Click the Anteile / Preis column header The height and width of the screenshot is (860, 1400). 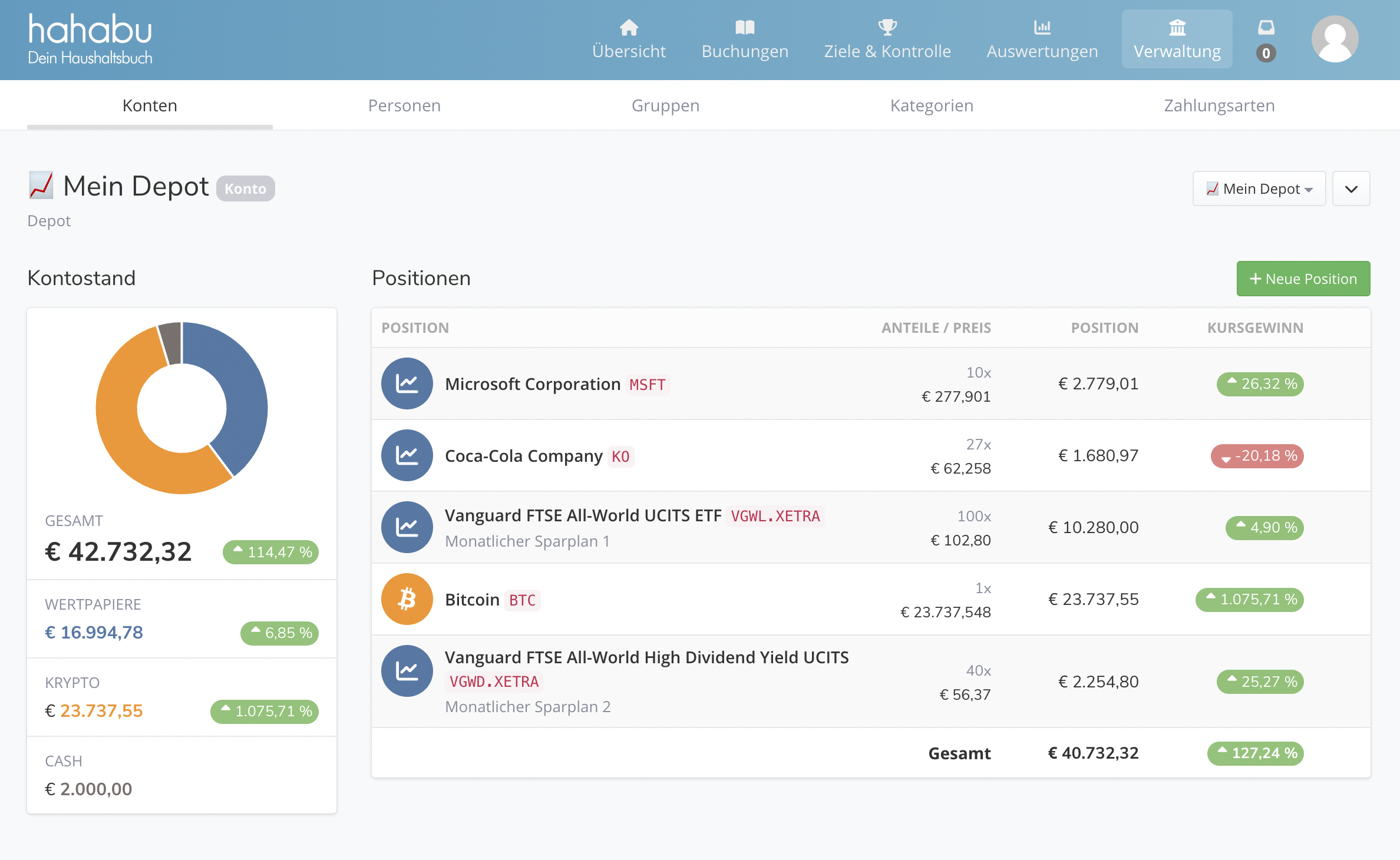pos(936,328)
